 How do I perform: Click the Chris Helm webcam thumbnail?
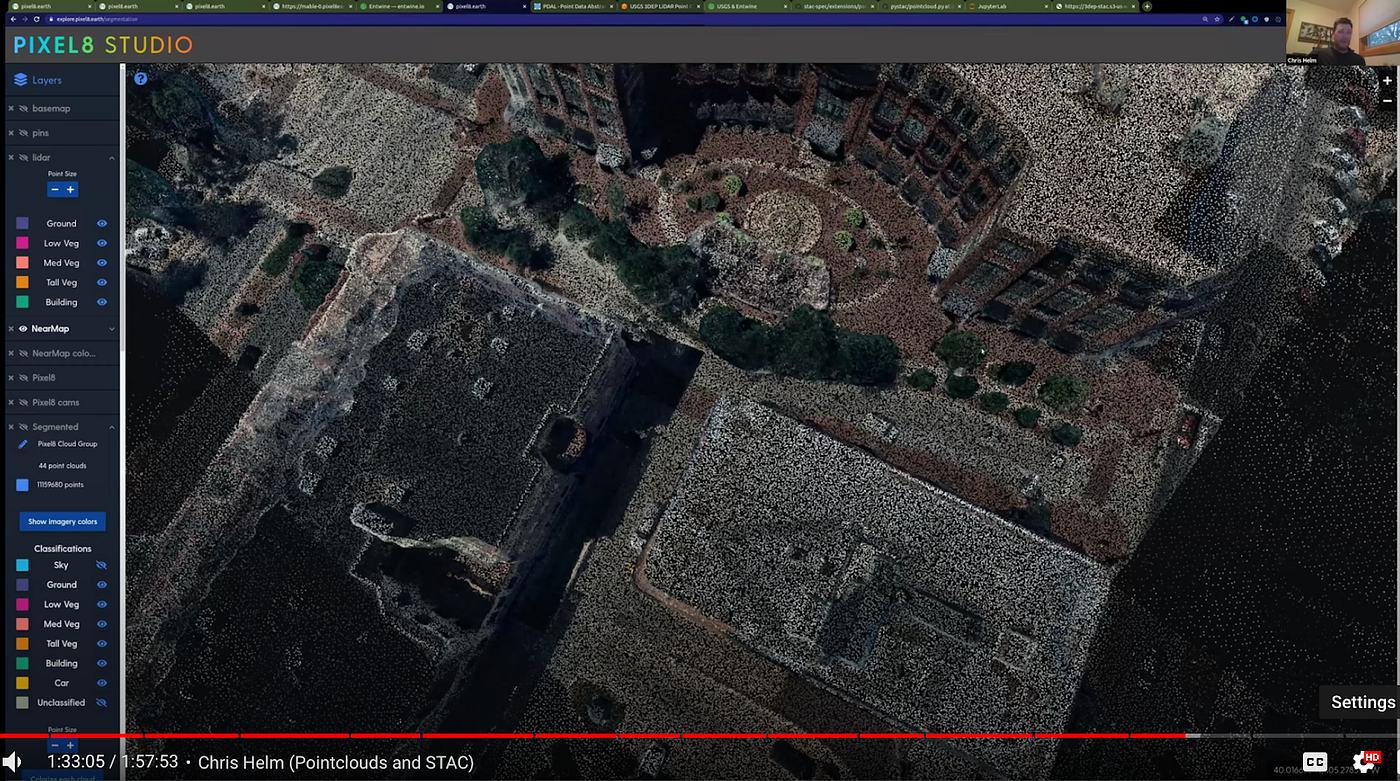point(1342,33)
